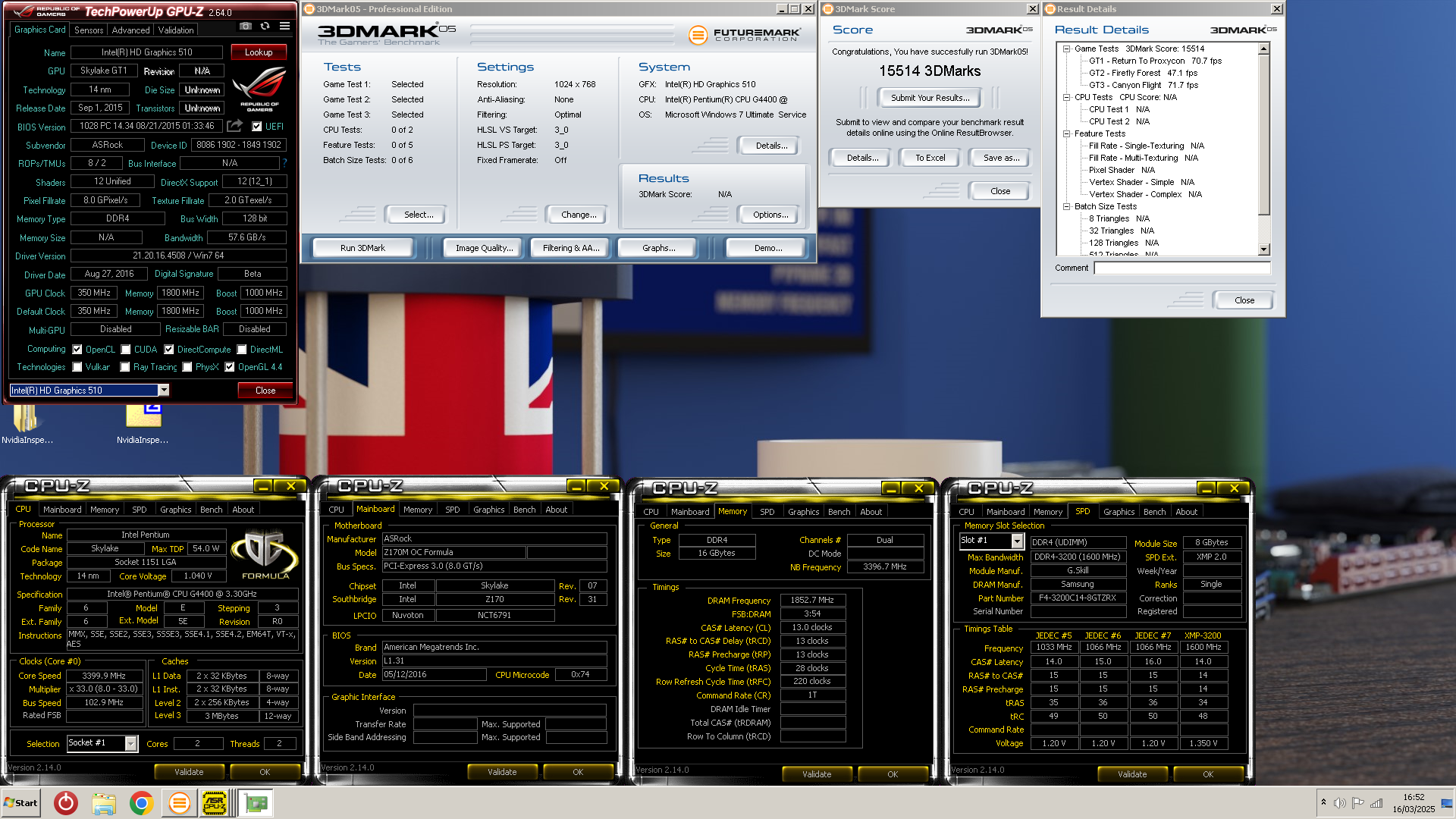
Task: Open the NvidiaInspector zip desktop icon
Action: point(143,424)
